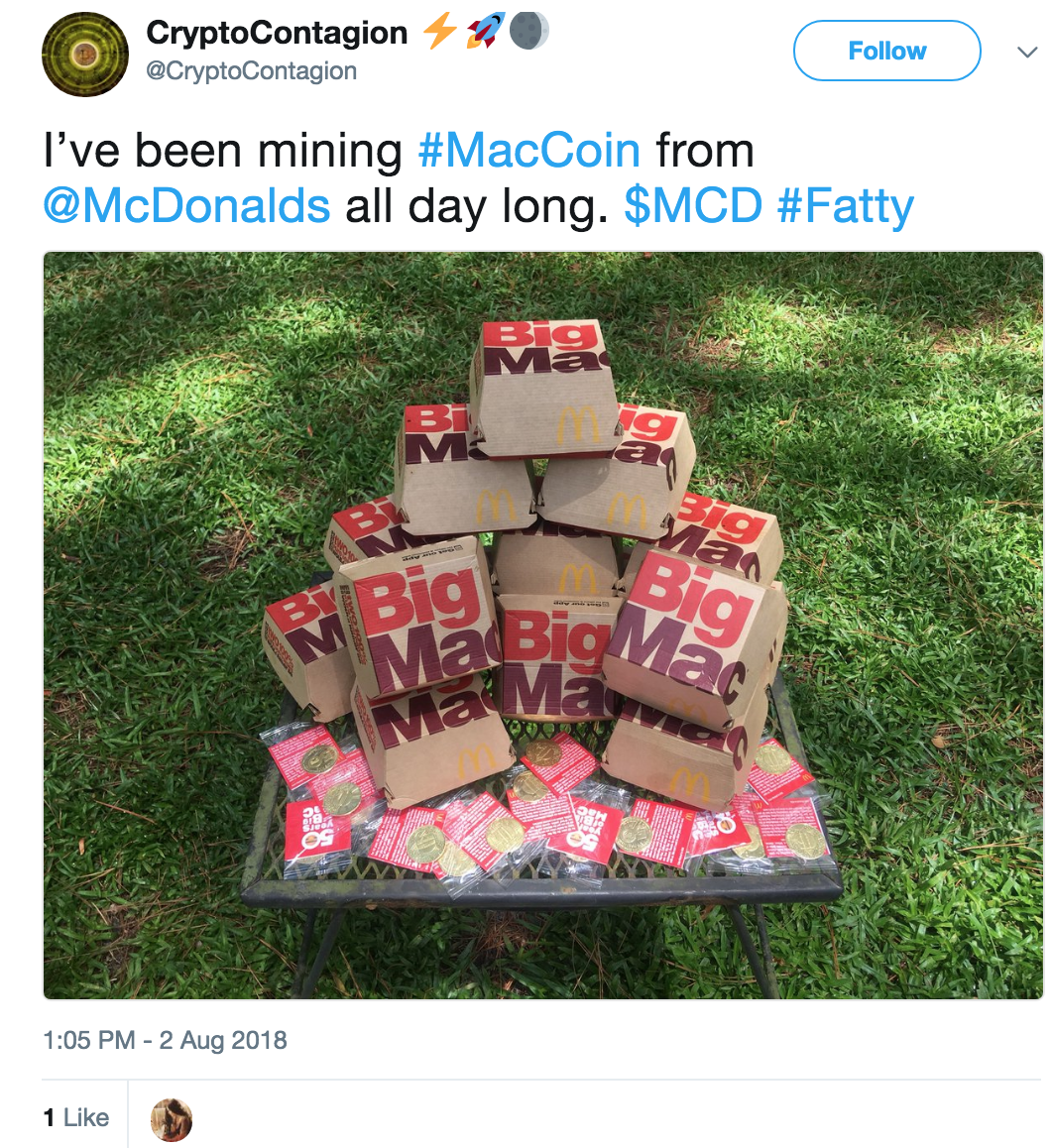Viewport: 1053px width, 1148px height.
Task: Expand the tweet options chevron
Action: (x=1025, y=51)
